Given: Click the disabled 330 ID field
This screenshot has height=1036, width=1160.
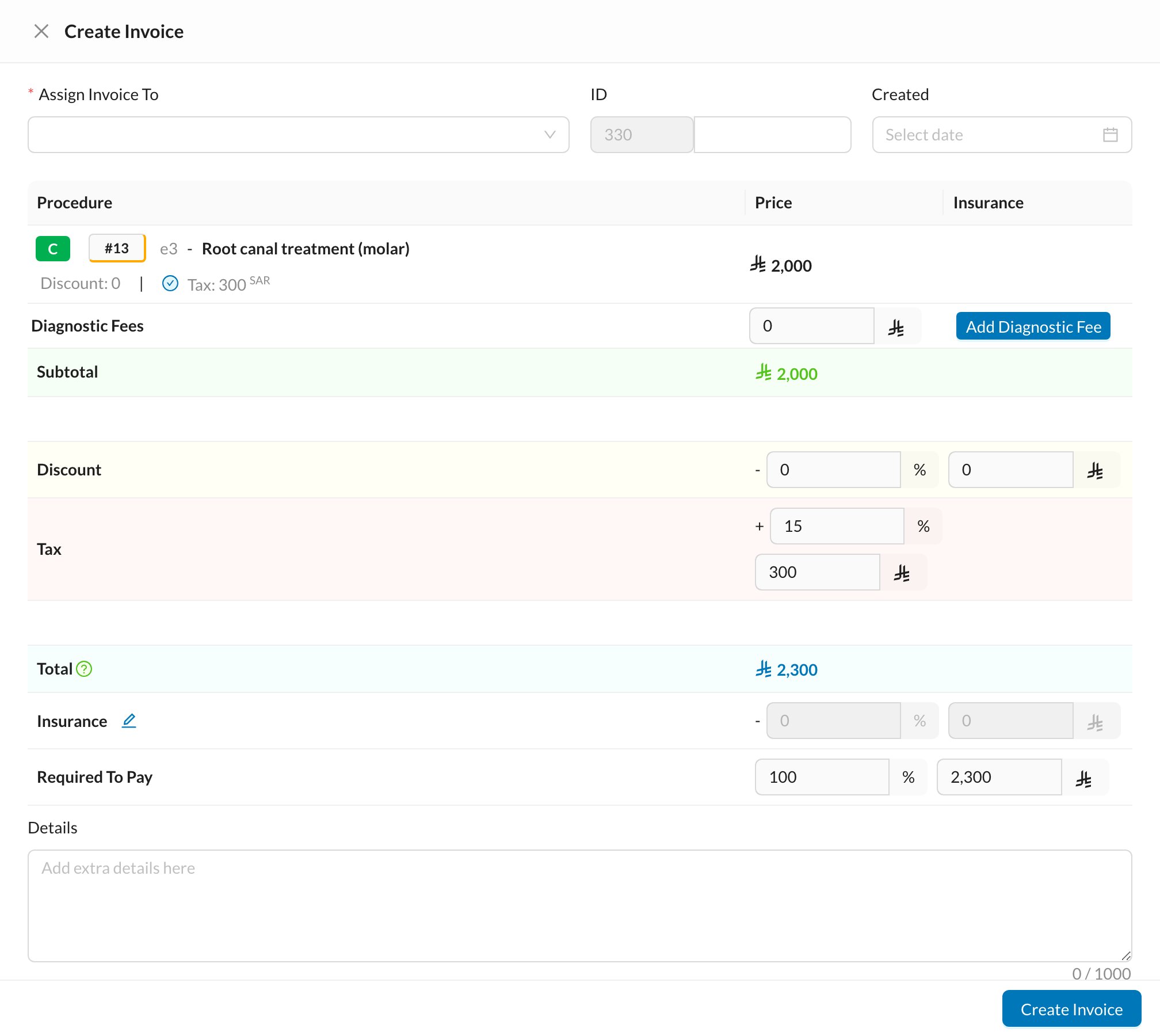Looking at the screenshot, I should (642, 135).
